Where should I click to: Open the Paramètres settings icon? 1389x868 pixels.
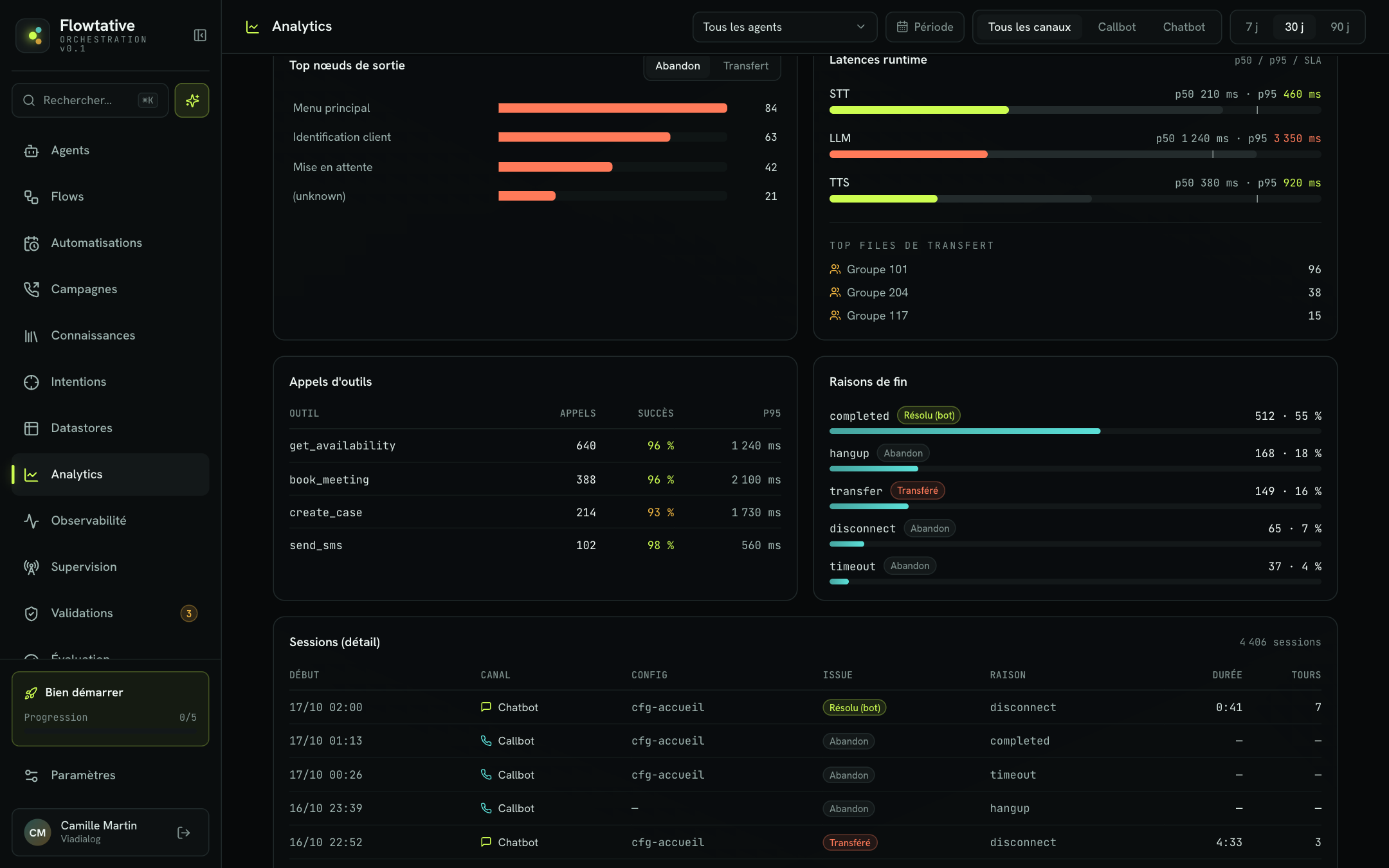point(32,775)
